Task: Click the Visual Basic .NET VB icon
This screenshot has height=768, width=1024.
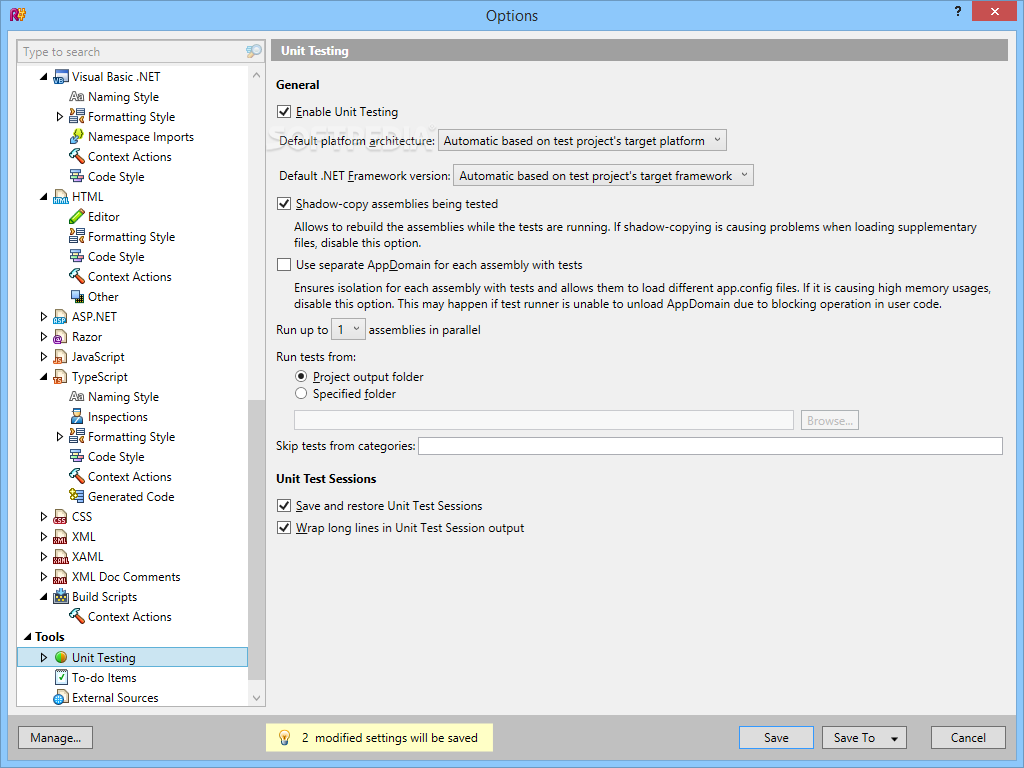Action: tap(61, 77)
